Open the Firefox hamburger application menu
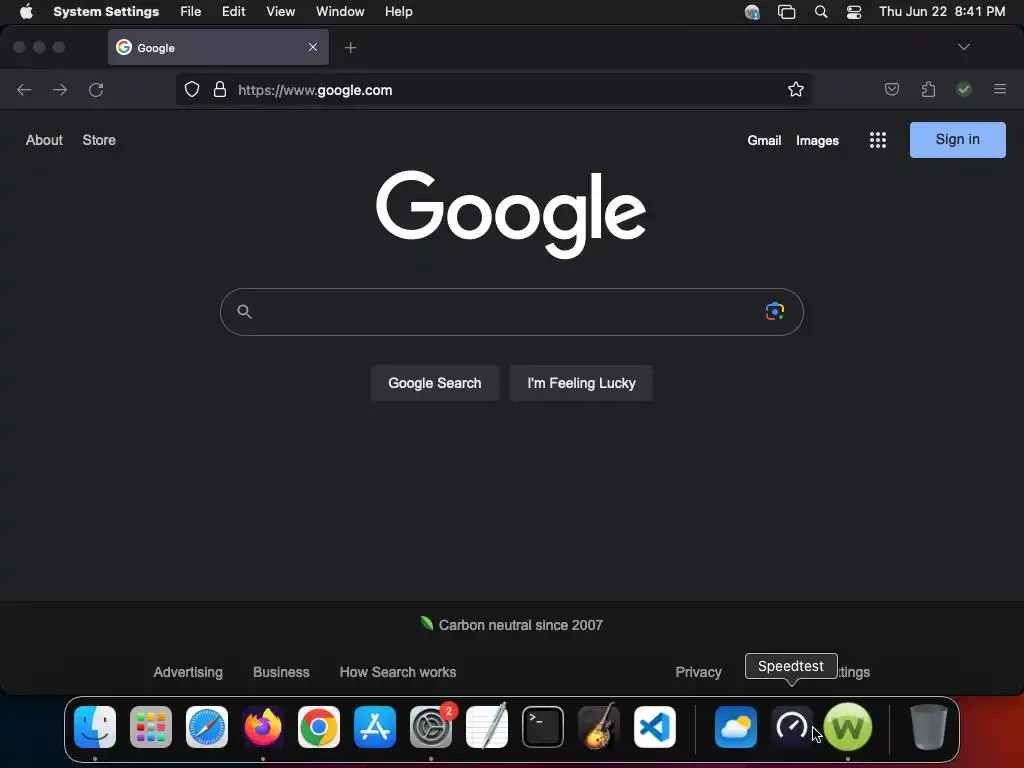Image resolution: width=1024 pixels, height=768 pixels. point(1000,89)
